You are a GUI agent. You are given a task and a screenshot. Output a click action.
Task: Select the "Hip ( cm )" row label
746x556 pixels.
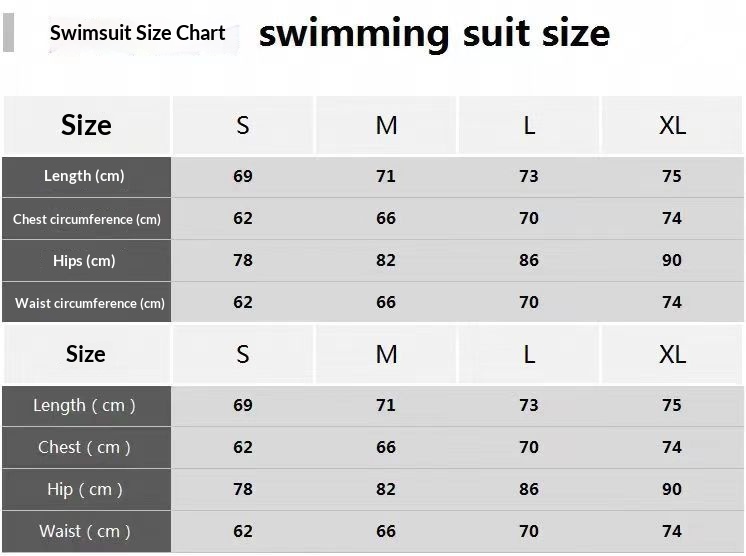click(x=85, y=489)
